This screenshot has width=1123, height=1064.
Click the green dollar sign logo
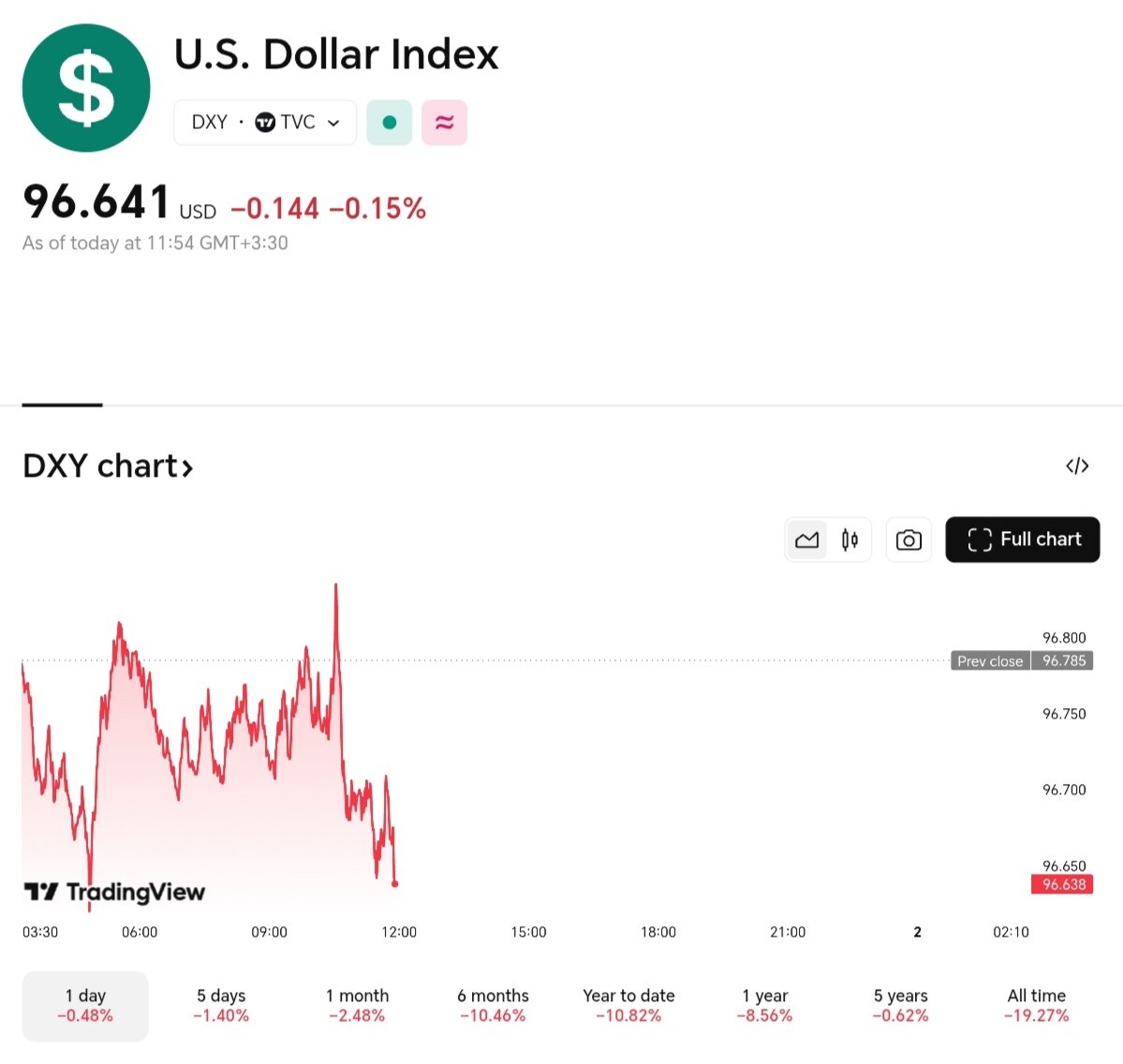pos(86,88)
